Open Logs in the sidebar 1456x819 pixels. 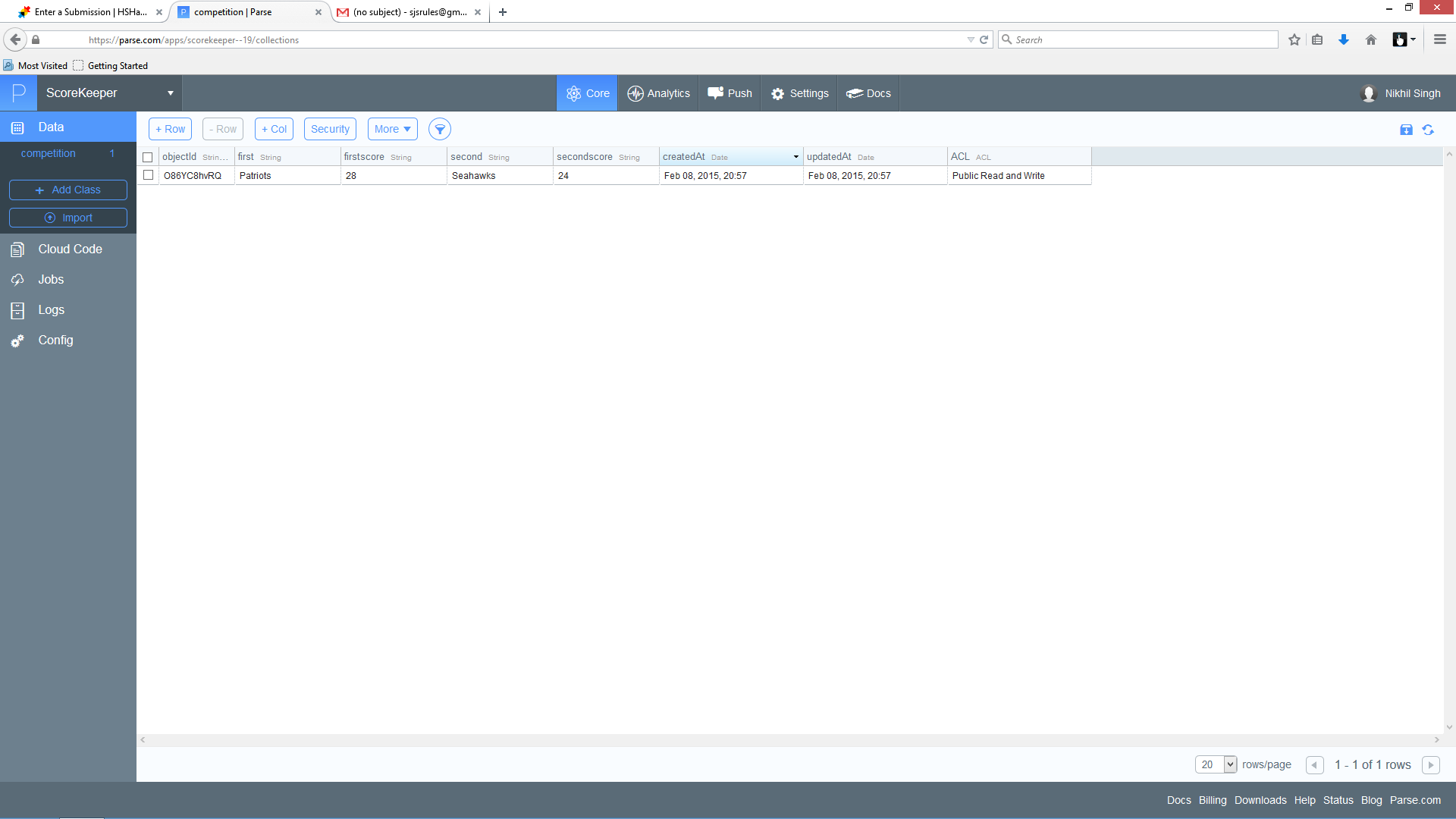[51, 310]
